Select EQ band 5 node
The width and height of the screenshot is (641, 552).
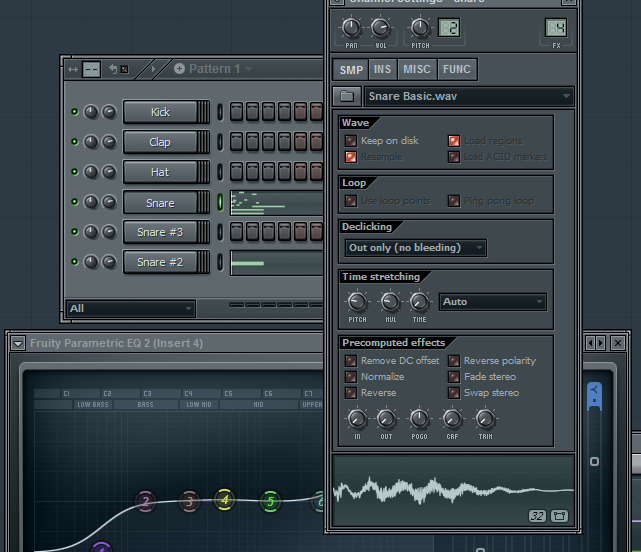[270, 501]
